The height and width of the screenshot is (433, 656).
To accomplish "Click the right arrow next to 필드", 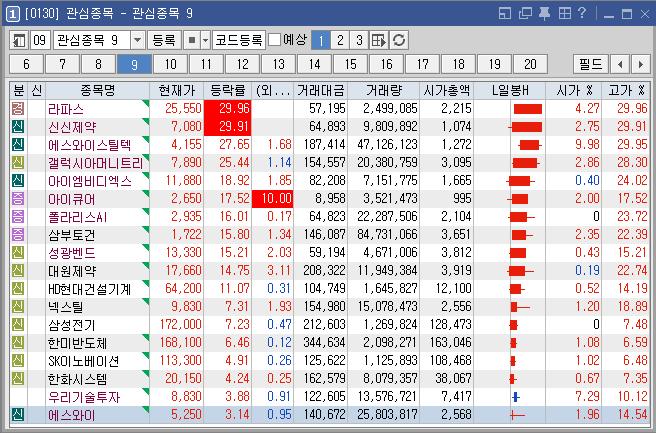I will pyautogui.click(x=641, y=64).
